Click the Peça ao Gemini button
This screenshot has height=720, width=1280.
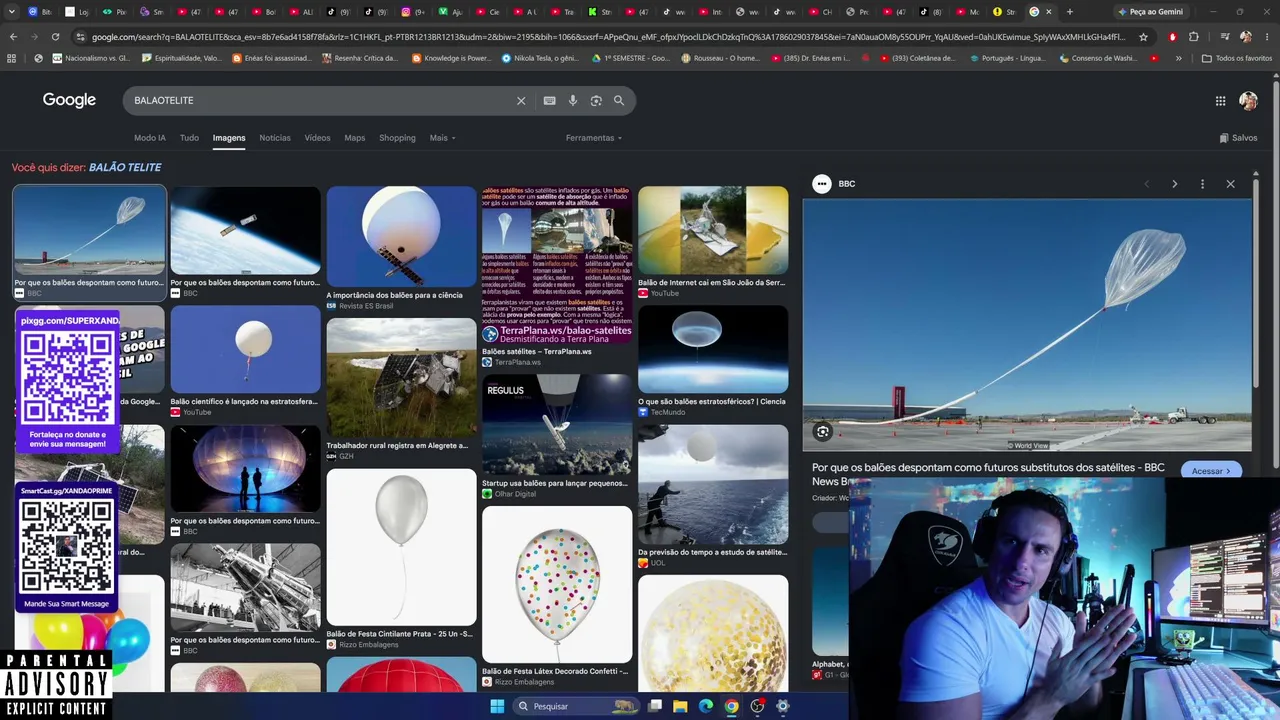click(1150, 12)
